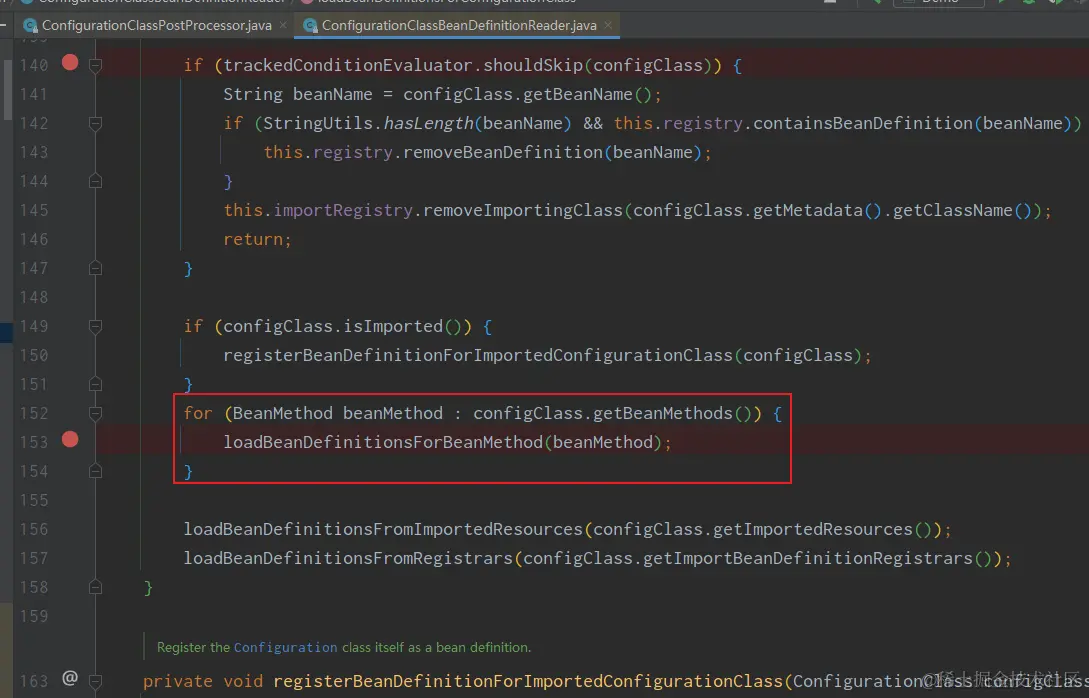
Task: Click trackedConditionEvaluator on line 140
Action: [348, 65]
